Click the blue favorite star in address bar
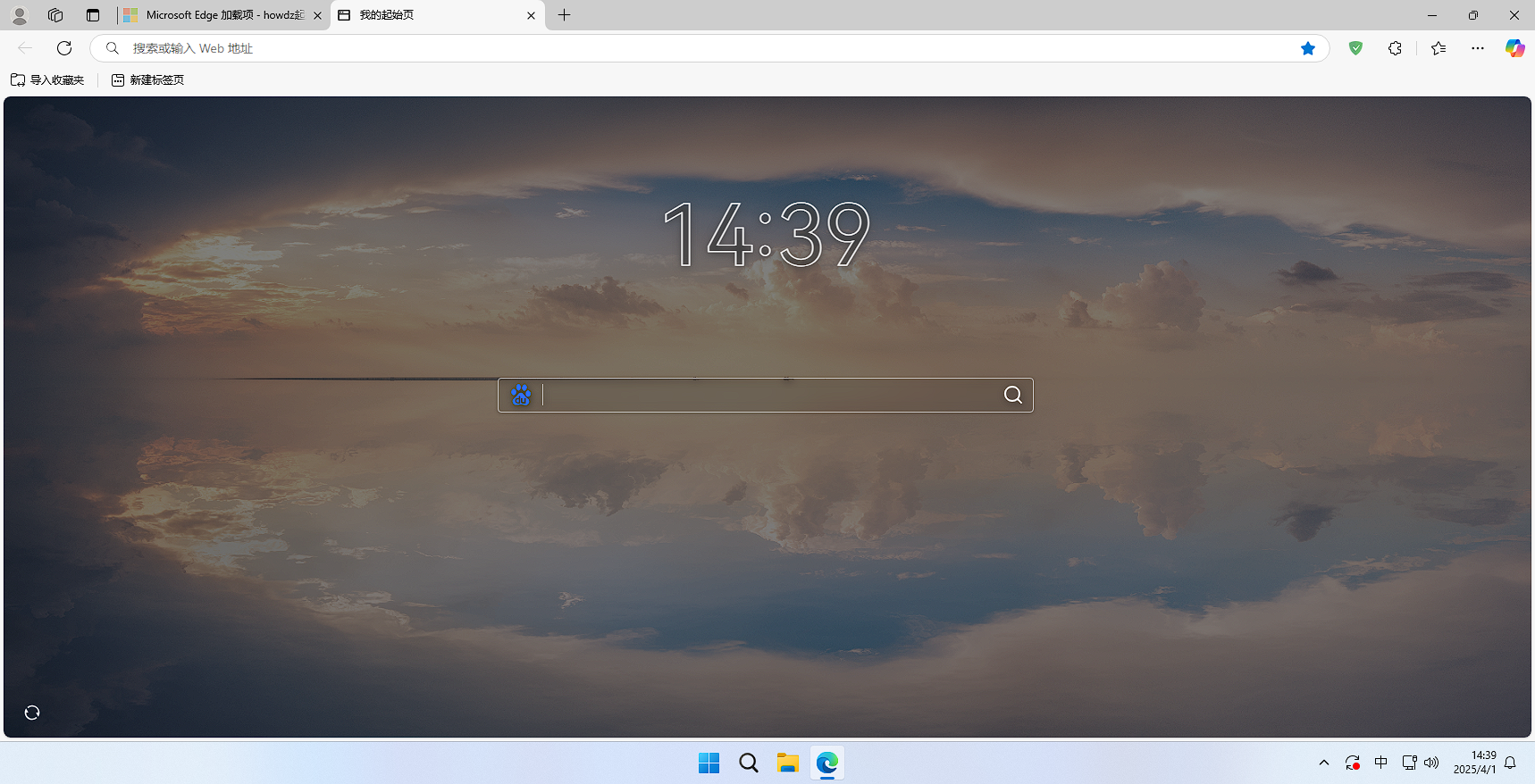 tap(1308, 48)
